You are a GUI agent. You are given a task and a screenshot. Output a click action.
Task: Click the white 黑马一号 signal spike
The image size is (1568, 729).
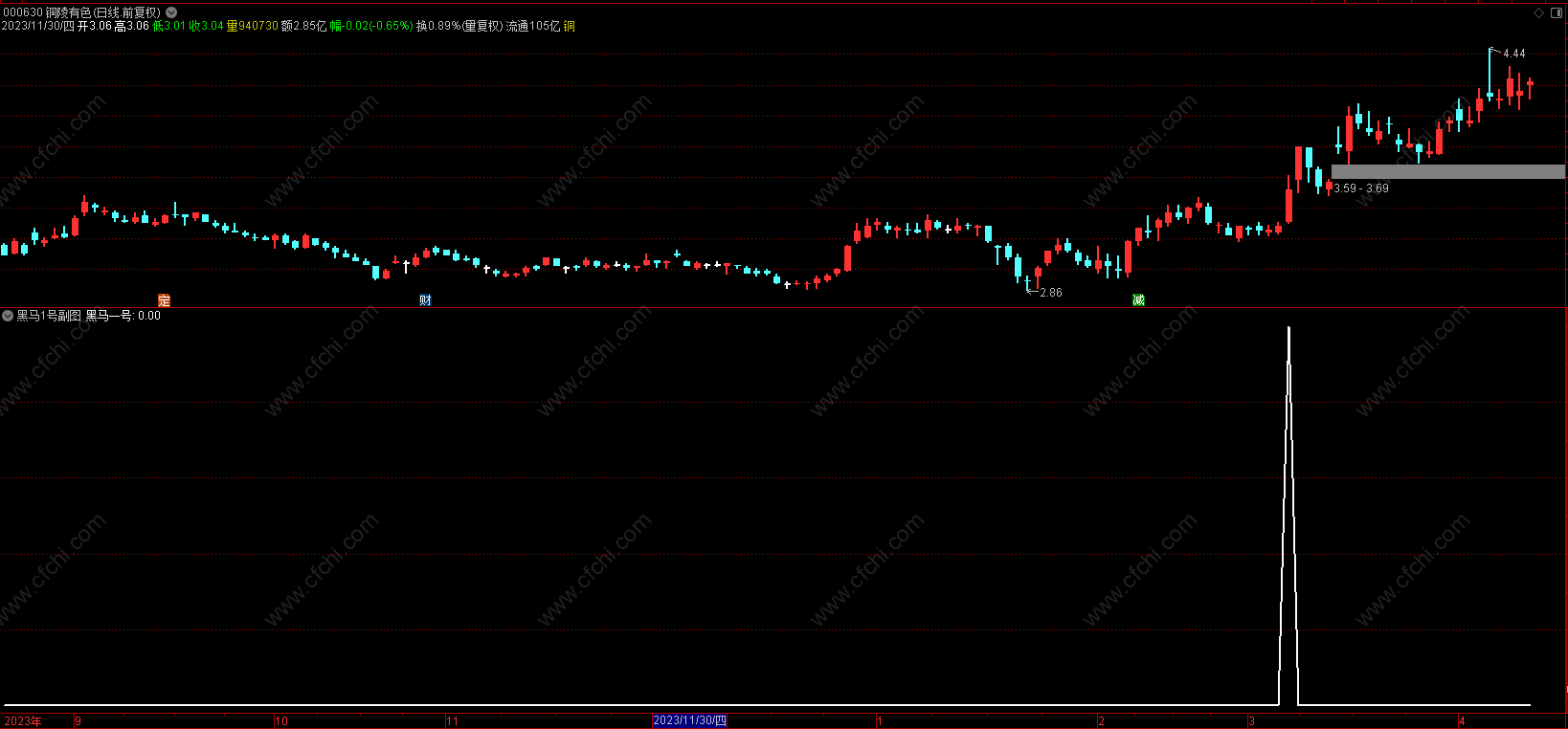(x=1288, y=517)
